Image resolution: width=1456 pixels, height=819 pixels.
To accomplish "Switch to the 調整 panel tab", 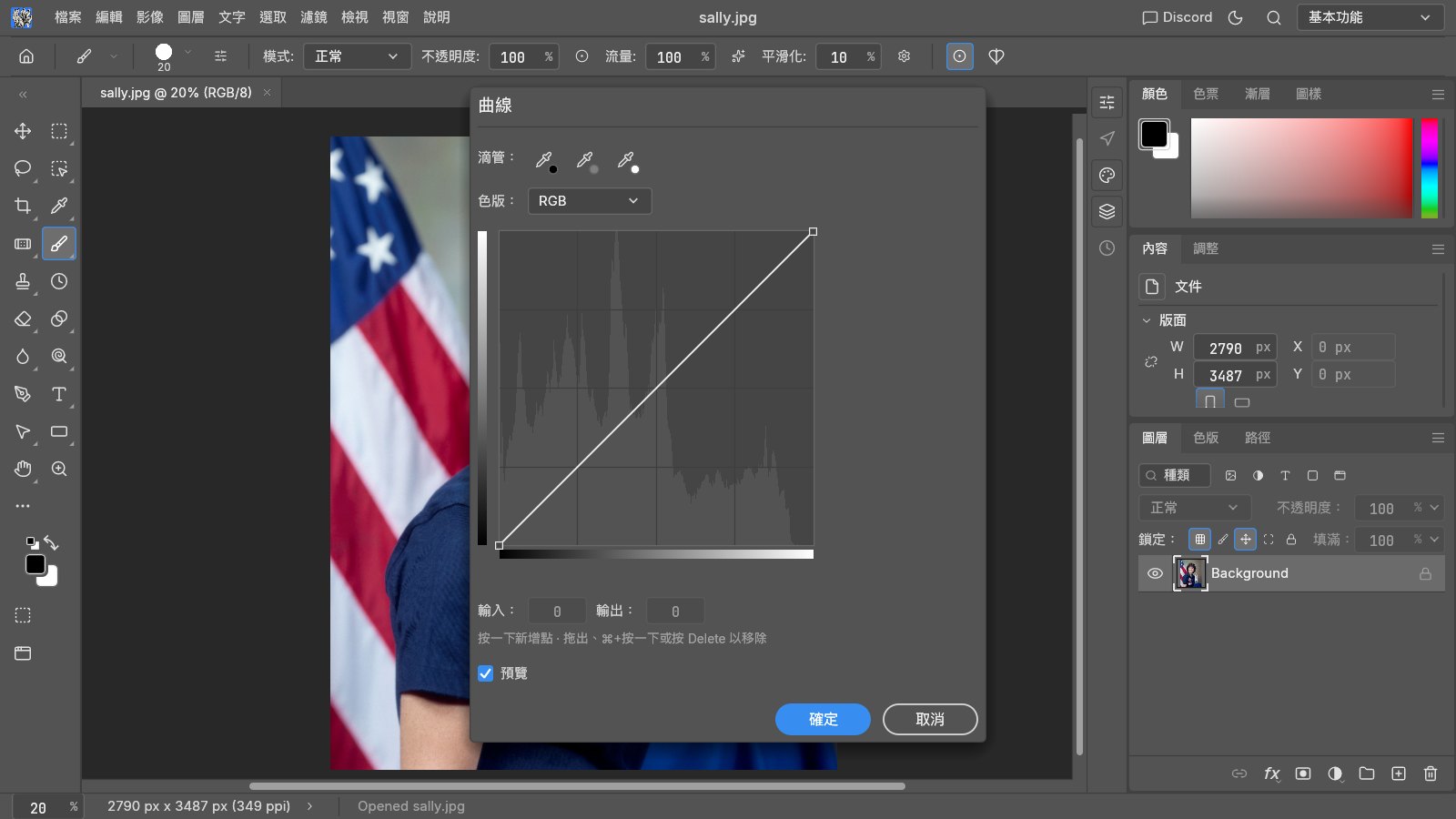I will pyautogui.click(x=1206, y=248).
